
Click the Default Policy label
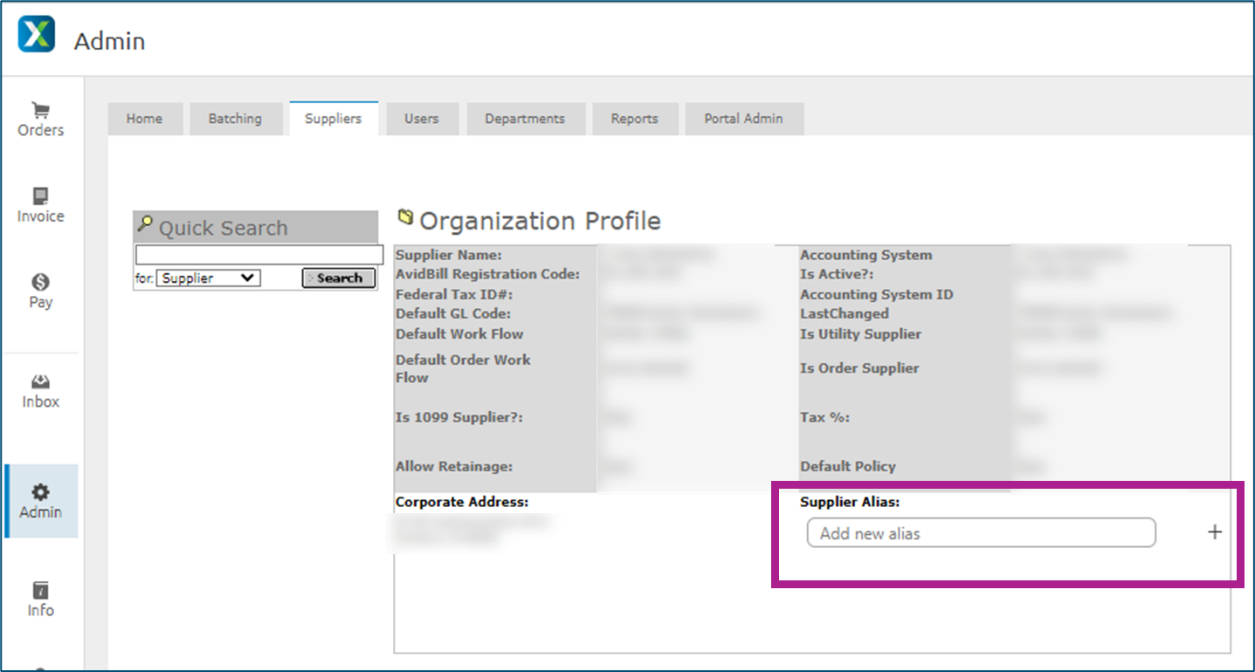(848, 466)
